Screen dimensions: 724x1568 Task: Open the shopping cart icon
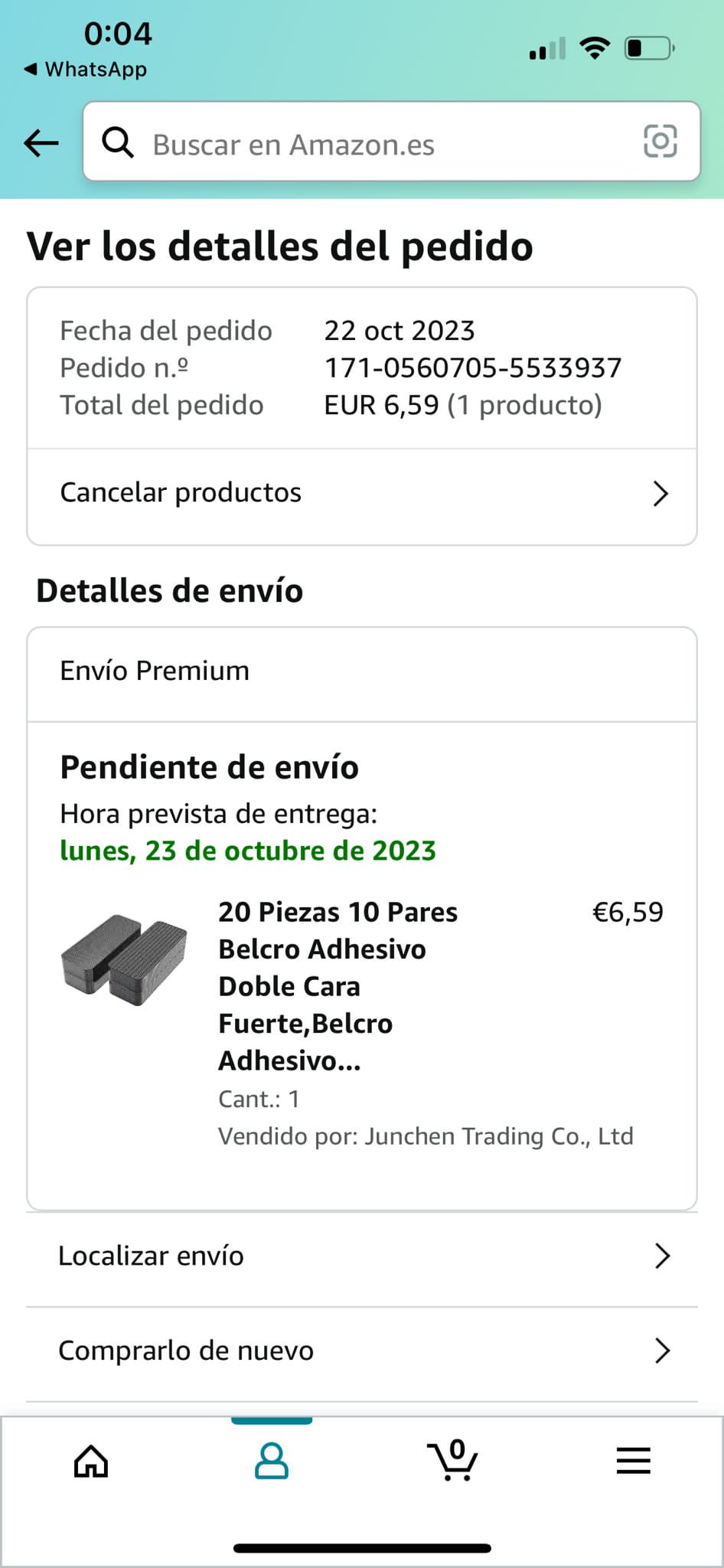(452, 1459)
